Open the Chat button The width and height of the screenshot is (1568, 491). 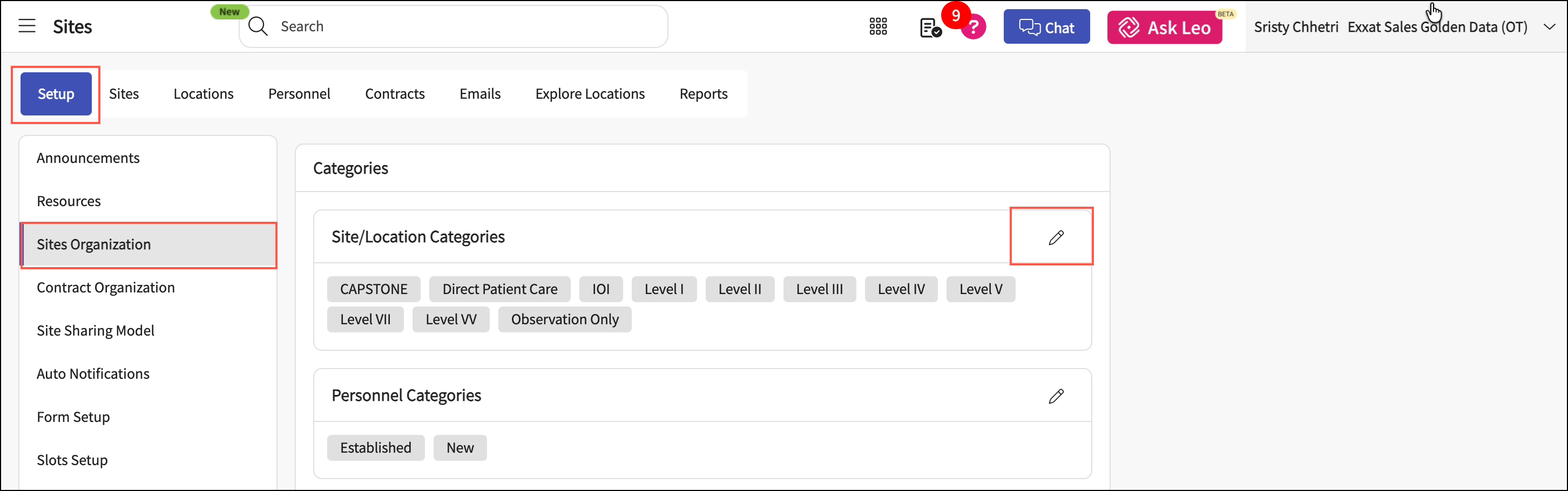pyautogui.click(x=1046, y=28)
